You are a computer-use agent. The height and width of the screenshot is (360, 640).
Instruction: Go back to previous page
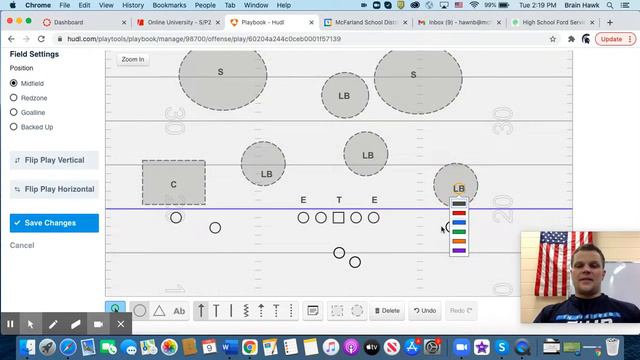coord(11,39)
